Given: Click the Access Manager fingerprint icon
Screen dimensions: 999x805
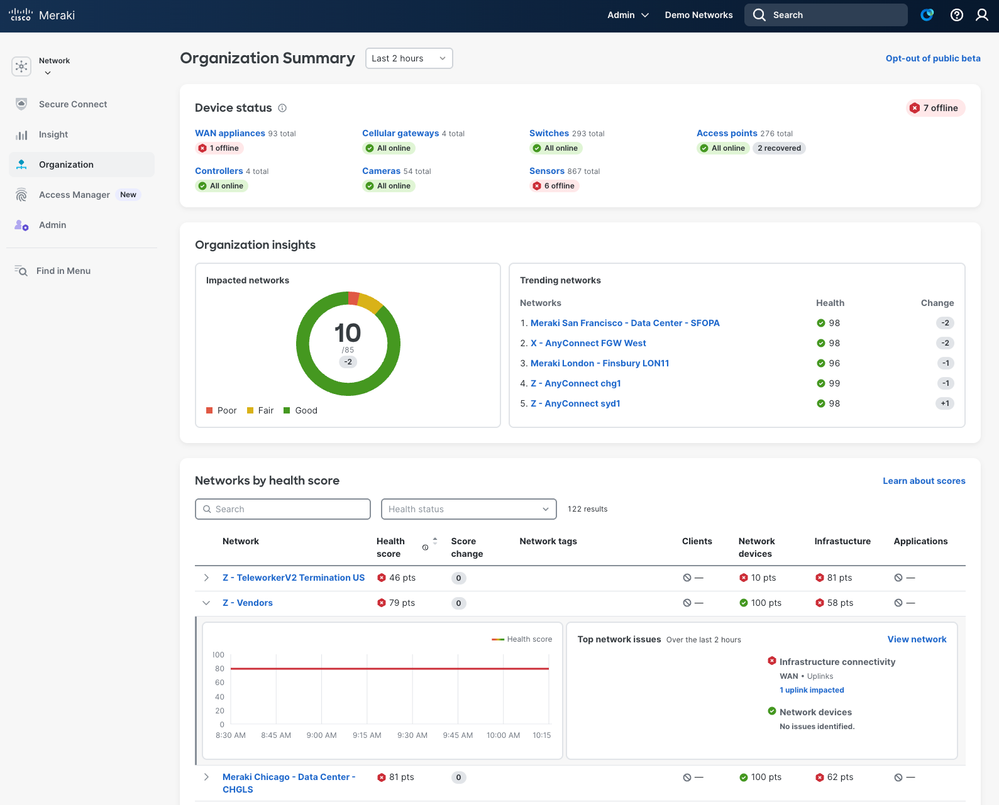Looking at the screenshot, I should [22, 195].
